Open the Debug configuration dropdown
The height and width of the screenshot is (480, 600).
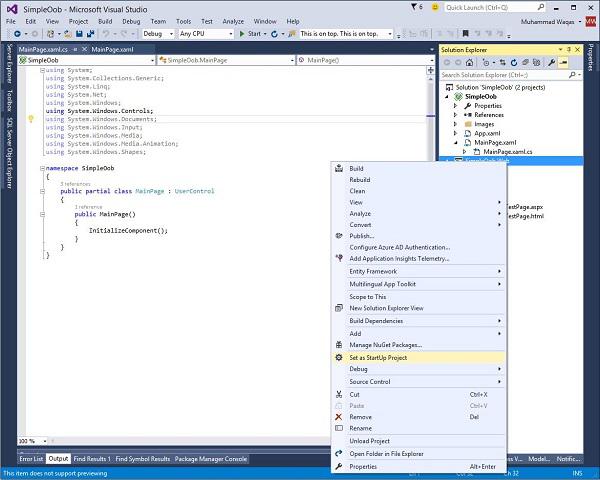(158, 33)
